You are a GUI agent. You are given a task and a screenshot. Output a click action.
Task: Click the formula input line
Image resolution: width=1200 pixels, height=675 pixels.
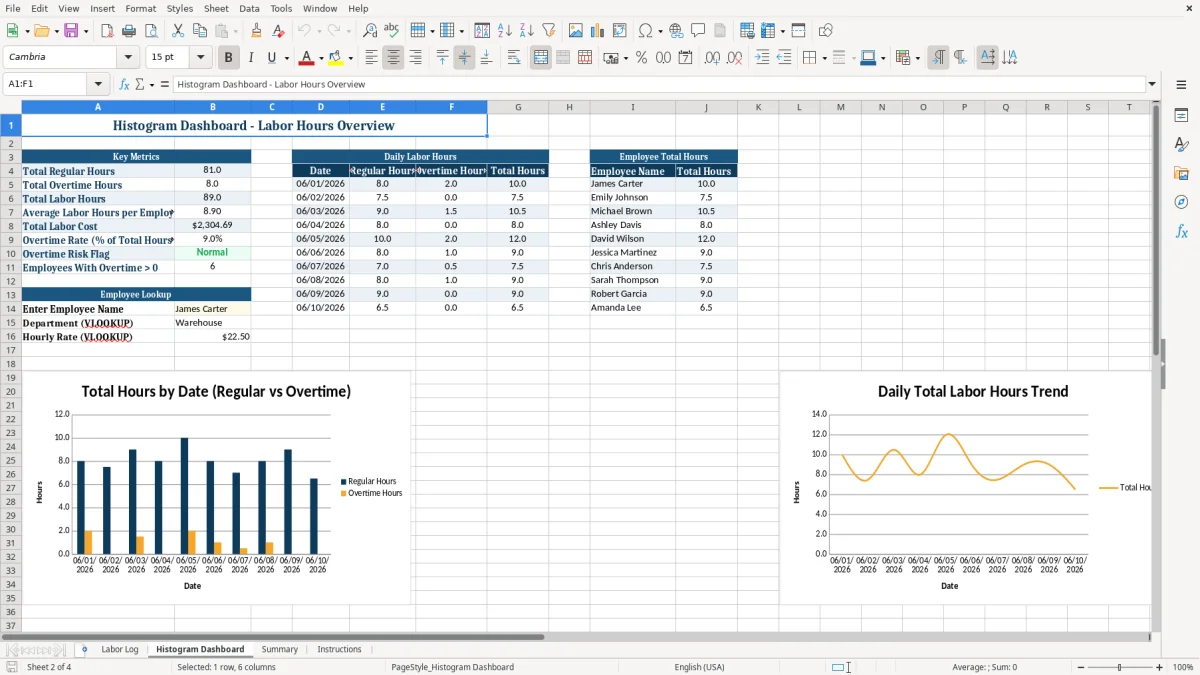pyautogui.click(x=658, y=84)
